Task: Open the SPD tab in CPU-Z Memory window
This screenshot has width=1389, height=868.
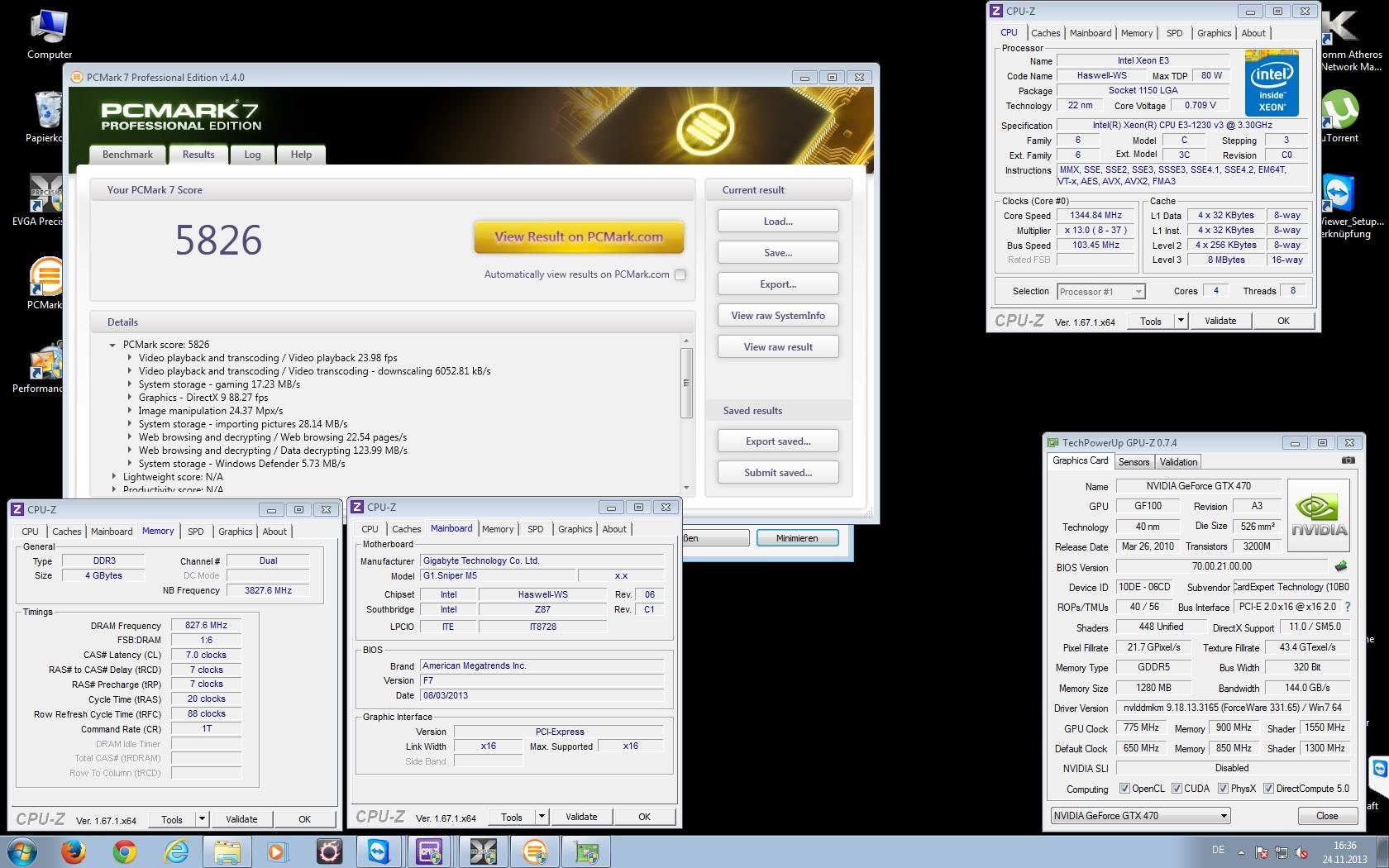Action: point(195,532)
